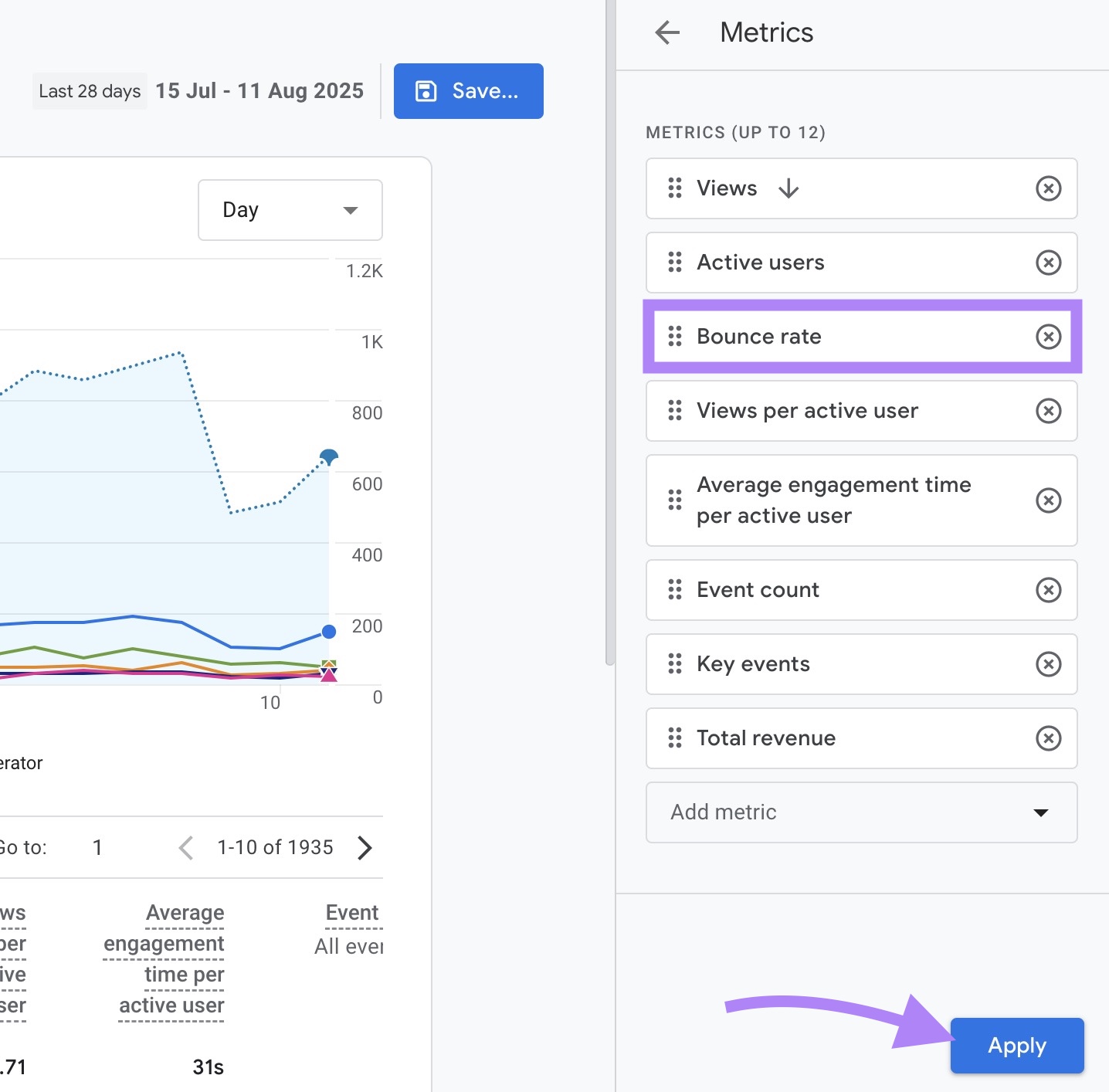Remove the Views metric
Screen dimensions: 1109x1092
[x=1048, y=188]
